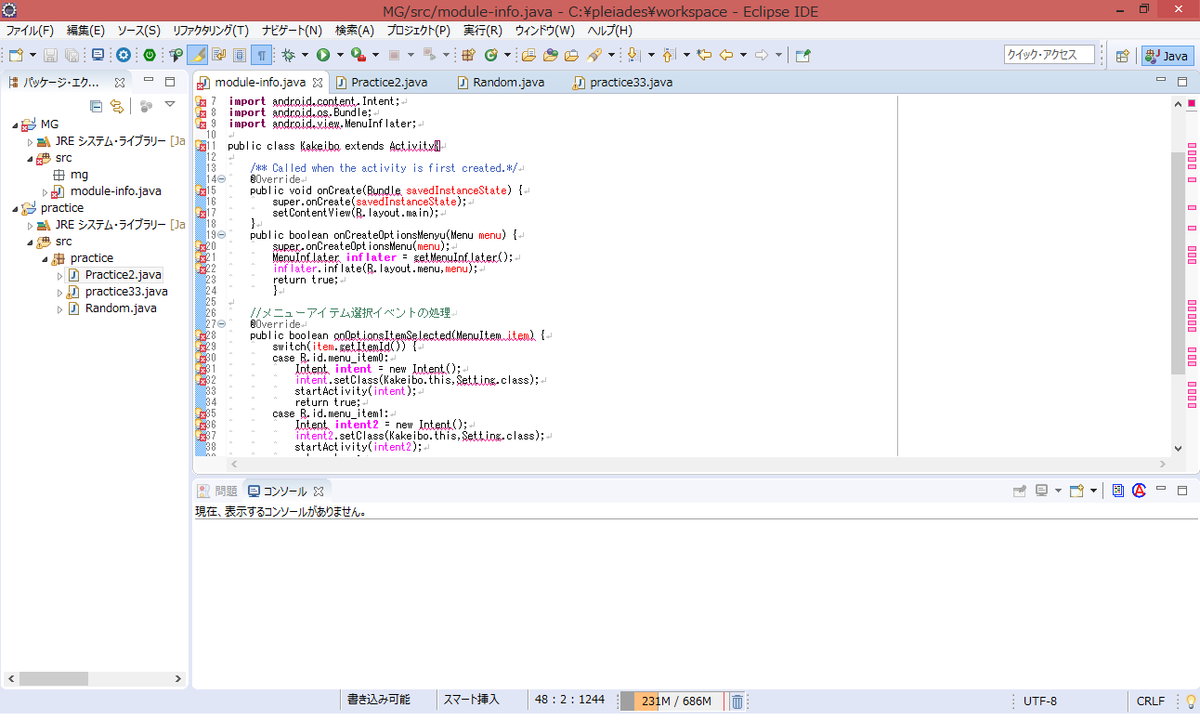
Task: Click the クイック・アクセス search field
Action: (x=1048, y=55)
